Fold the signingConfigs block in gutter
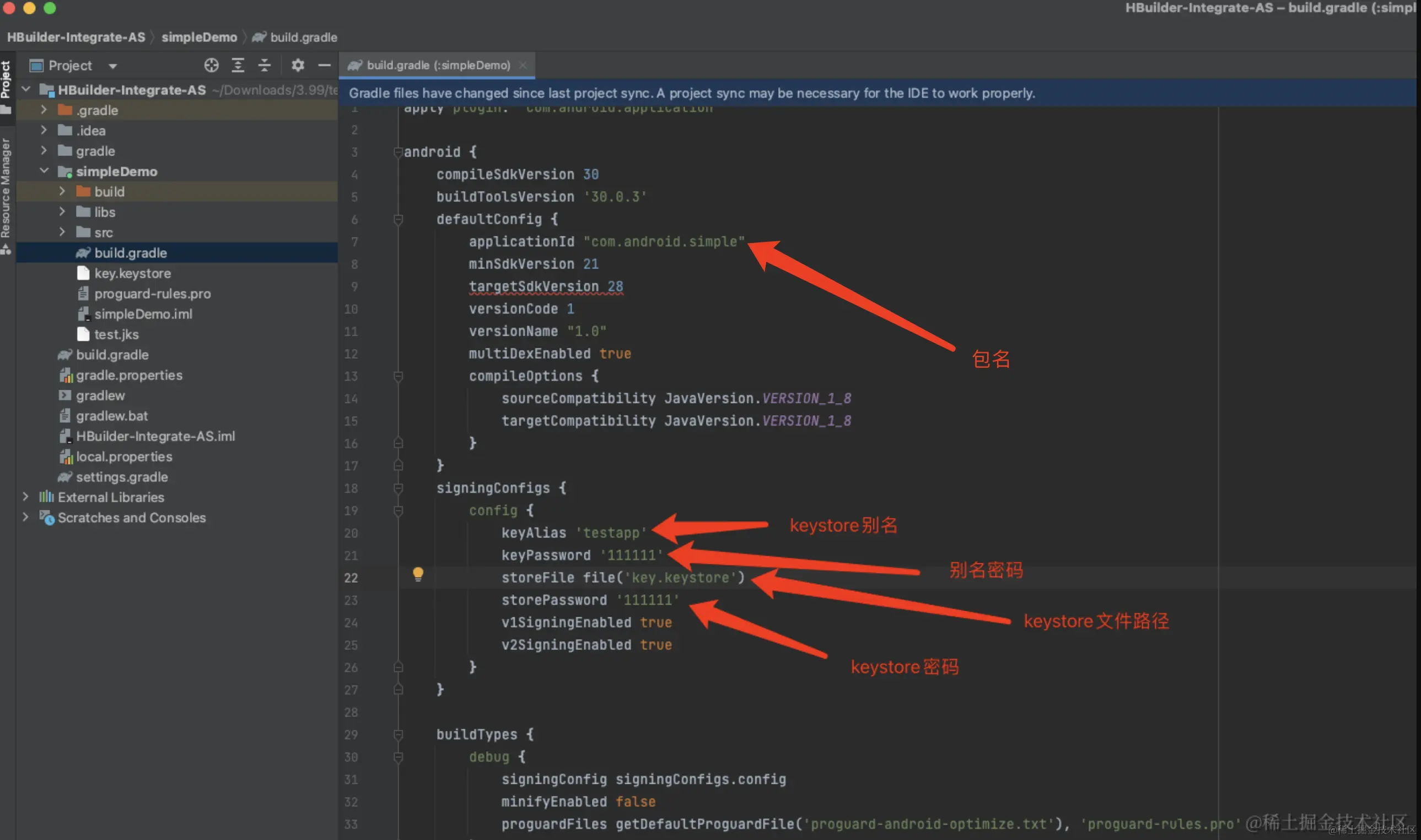1421x840 pixels. (x=399, y=488)
